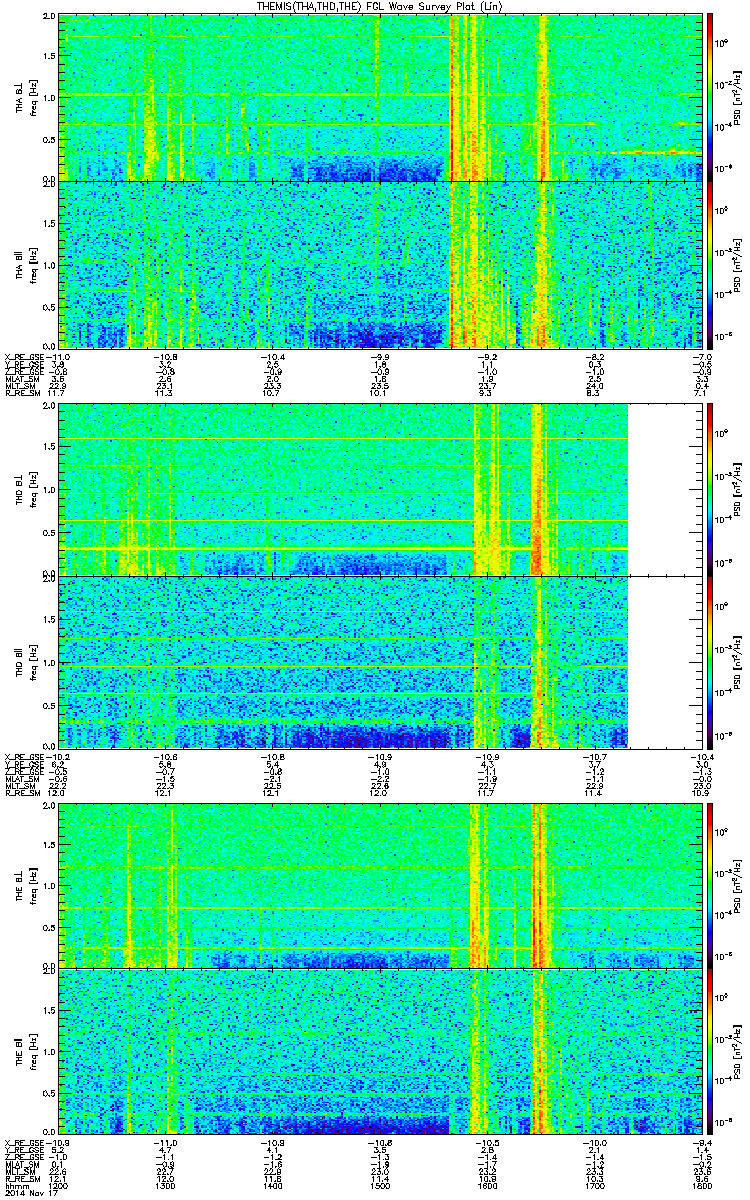The width and height of the screenshot is (750, 1200).
Task: Click the PSD color bar beside THD top panel
Action: coord(711,490)
